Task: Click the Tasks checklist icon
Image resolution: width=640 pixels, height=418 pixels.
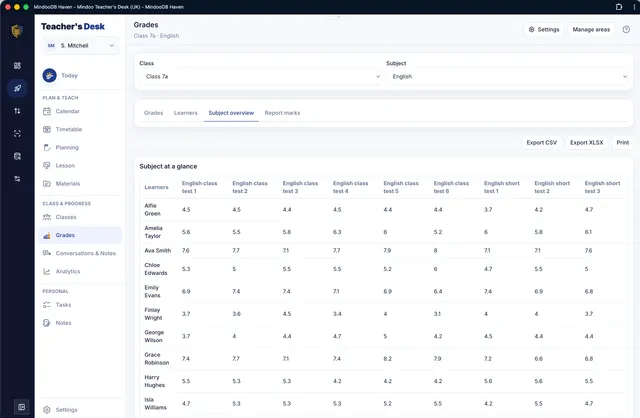Action: coord(47,305)
